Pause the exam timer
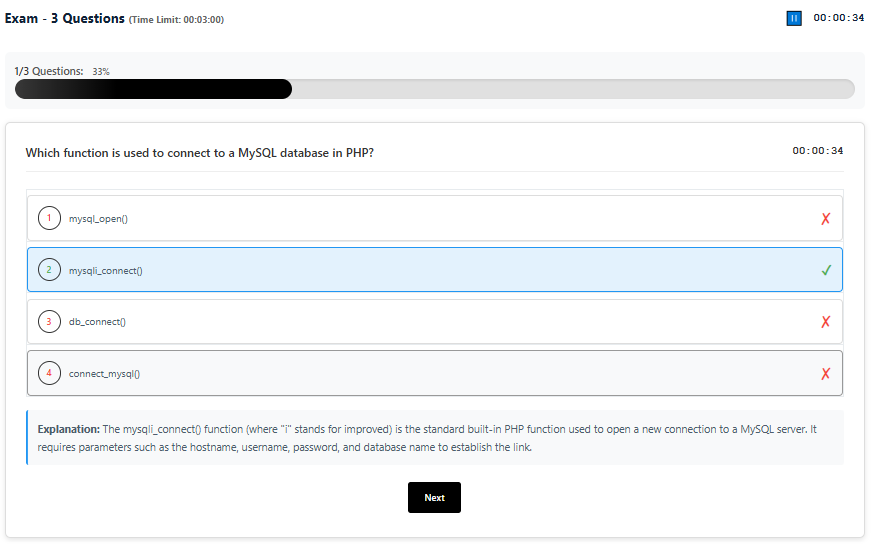This screenshot has height=544, width=872. 794,18
